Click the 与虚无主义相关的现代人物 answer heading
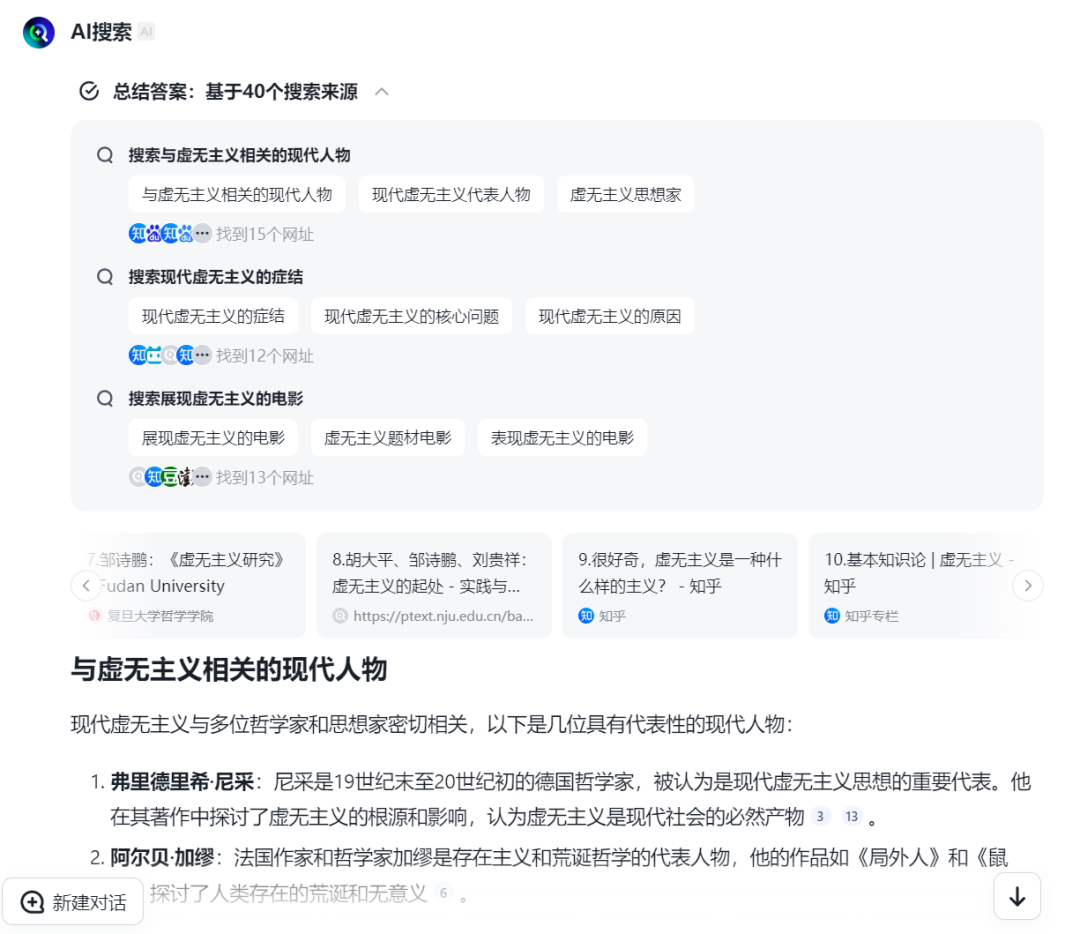Screen dimensions: 1080x934 (x=229, y=669)
